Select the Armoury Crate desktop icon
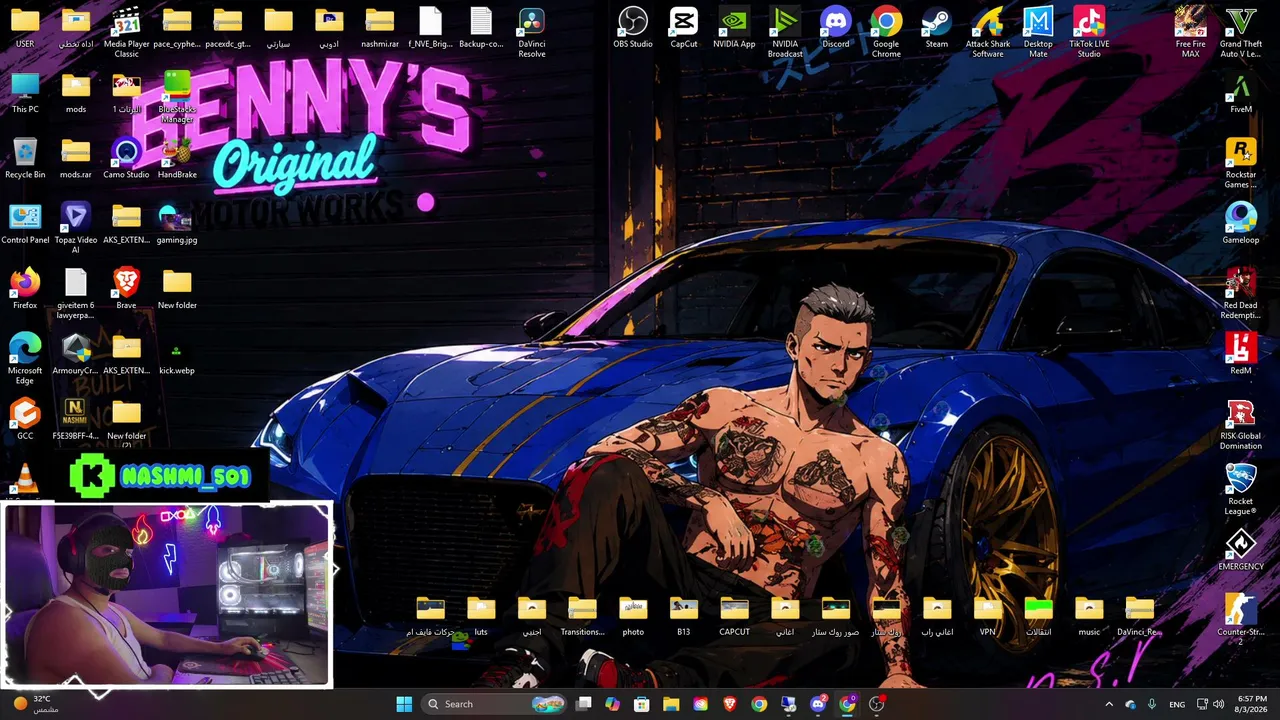The width and height of the screenshot is (1280, 720). [x=75, y=355]
